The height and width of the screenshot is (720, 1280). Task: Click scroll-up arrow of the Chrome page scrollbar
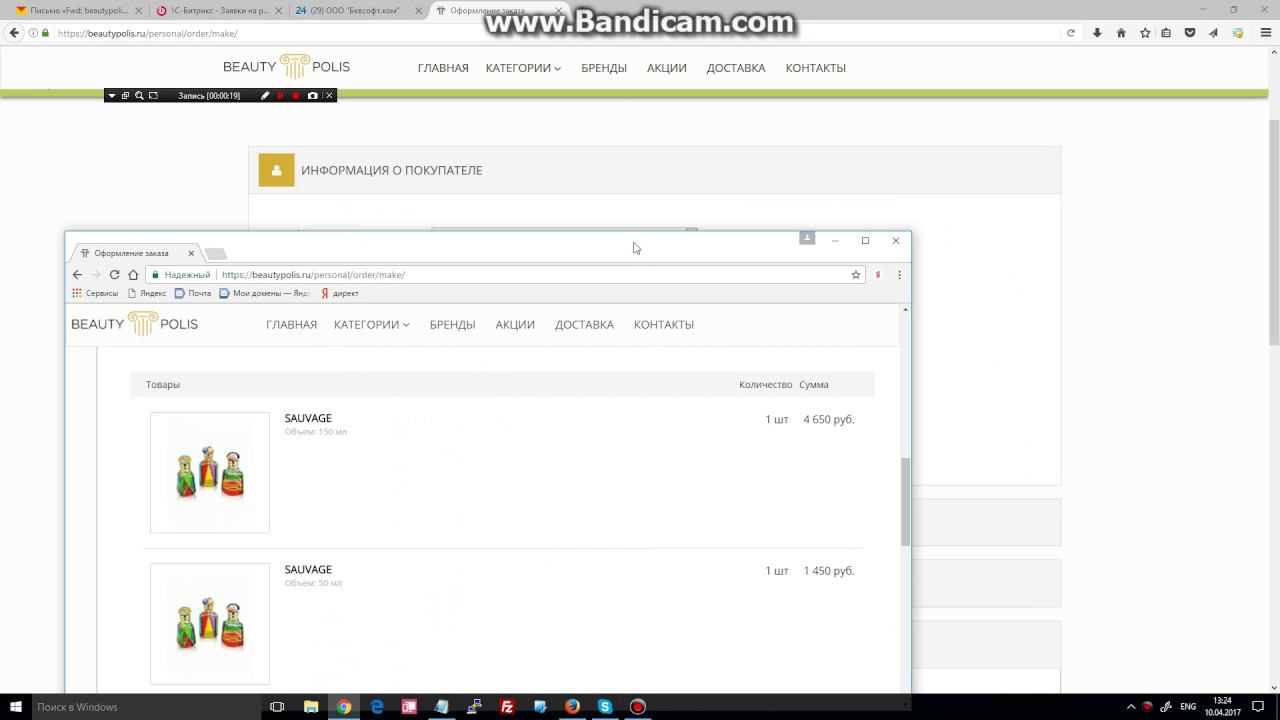(x=905, y=310)
